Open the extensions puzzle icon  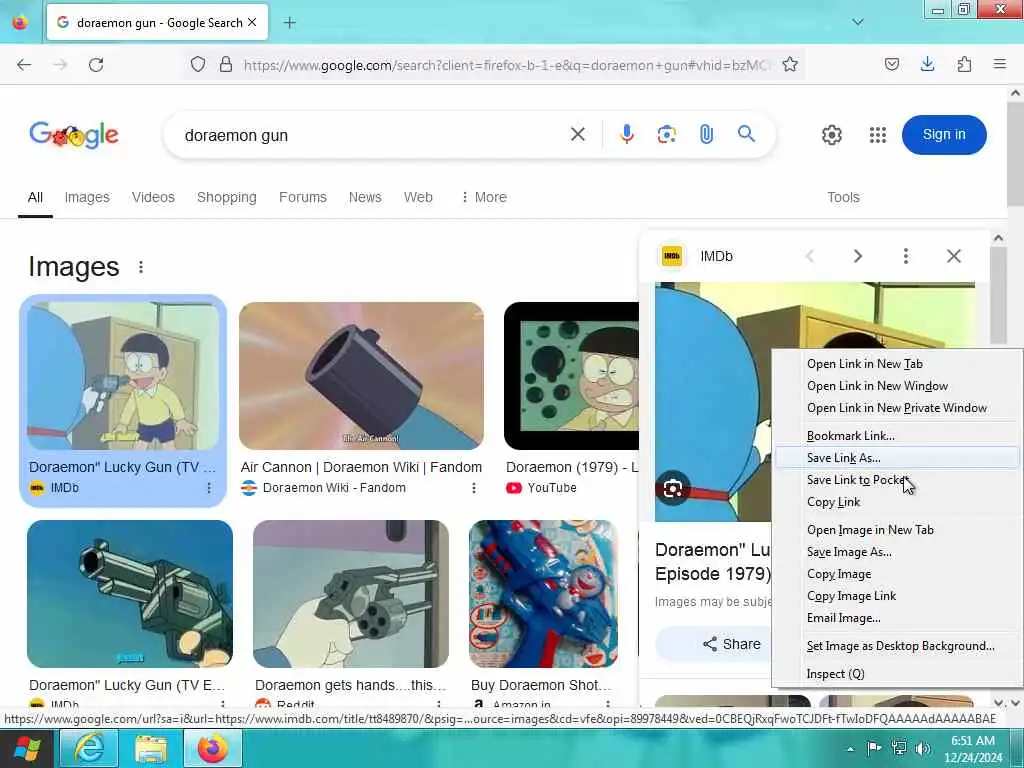(964, 64)
